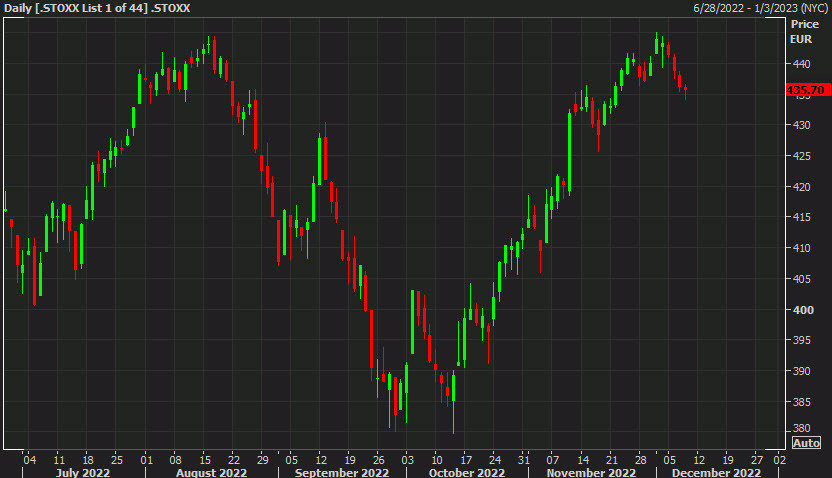832x478 pixels.
Task: Click the '21' date tick in November
Action: point(612,460)
